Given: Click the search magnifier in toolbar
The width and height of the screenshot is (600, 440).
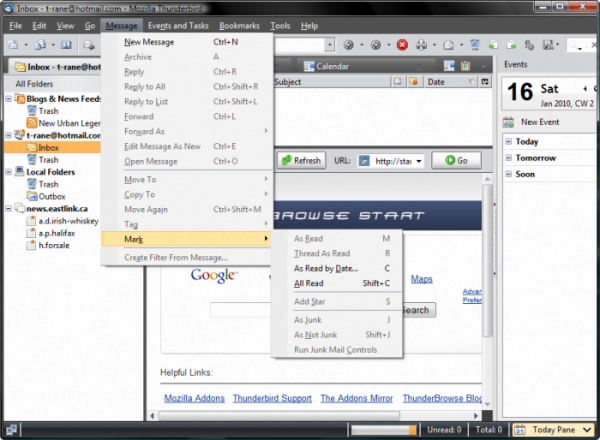Looking at the screenshot, I should pyautogui.click(x=573, y=45).
